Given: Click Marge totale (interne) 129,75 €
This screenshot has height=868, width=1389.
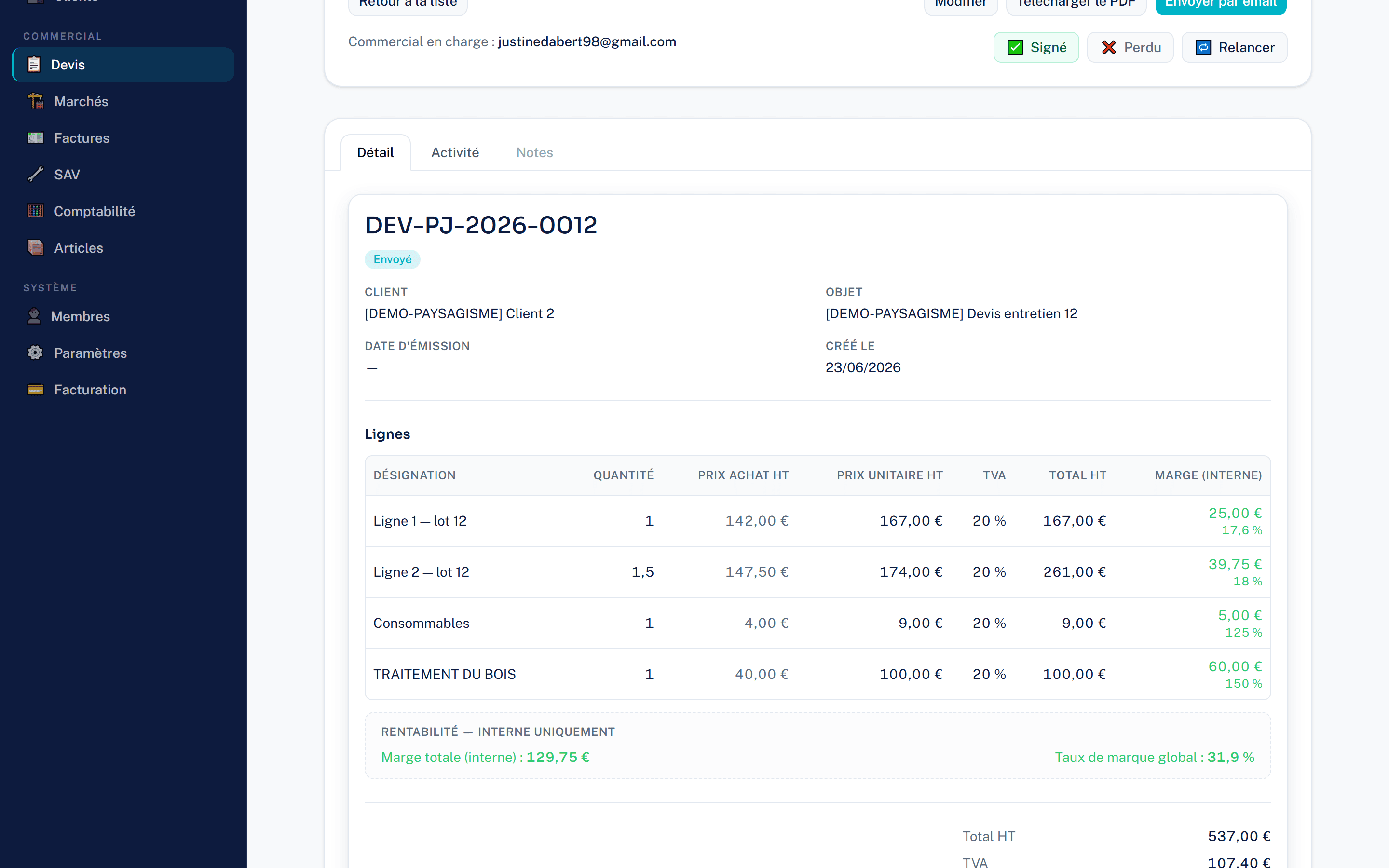Looking at the screenshot, I should coord(486,757).
